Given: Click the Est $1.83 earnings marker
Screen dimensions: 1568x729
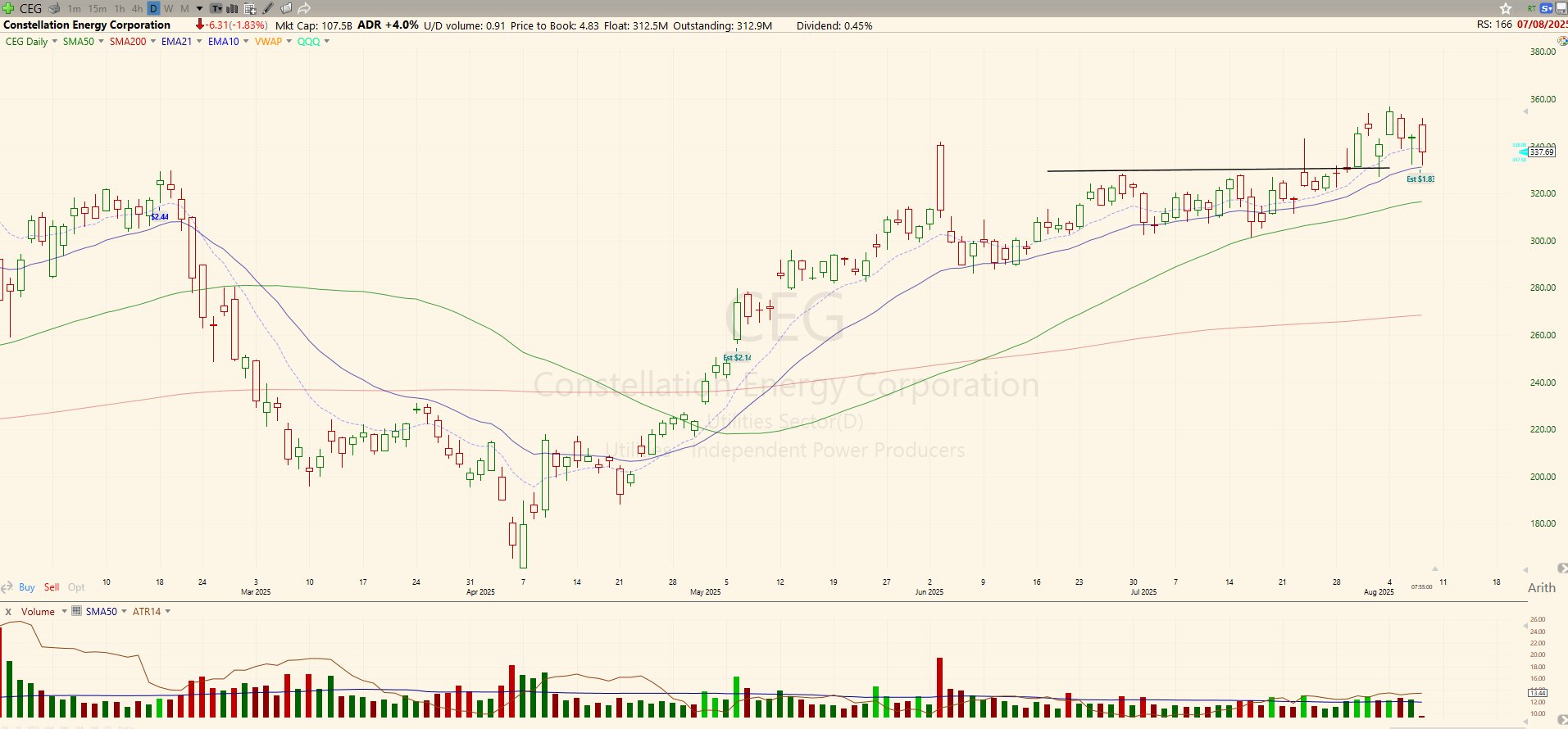Looking at the screenshot, I should 1420,179.
